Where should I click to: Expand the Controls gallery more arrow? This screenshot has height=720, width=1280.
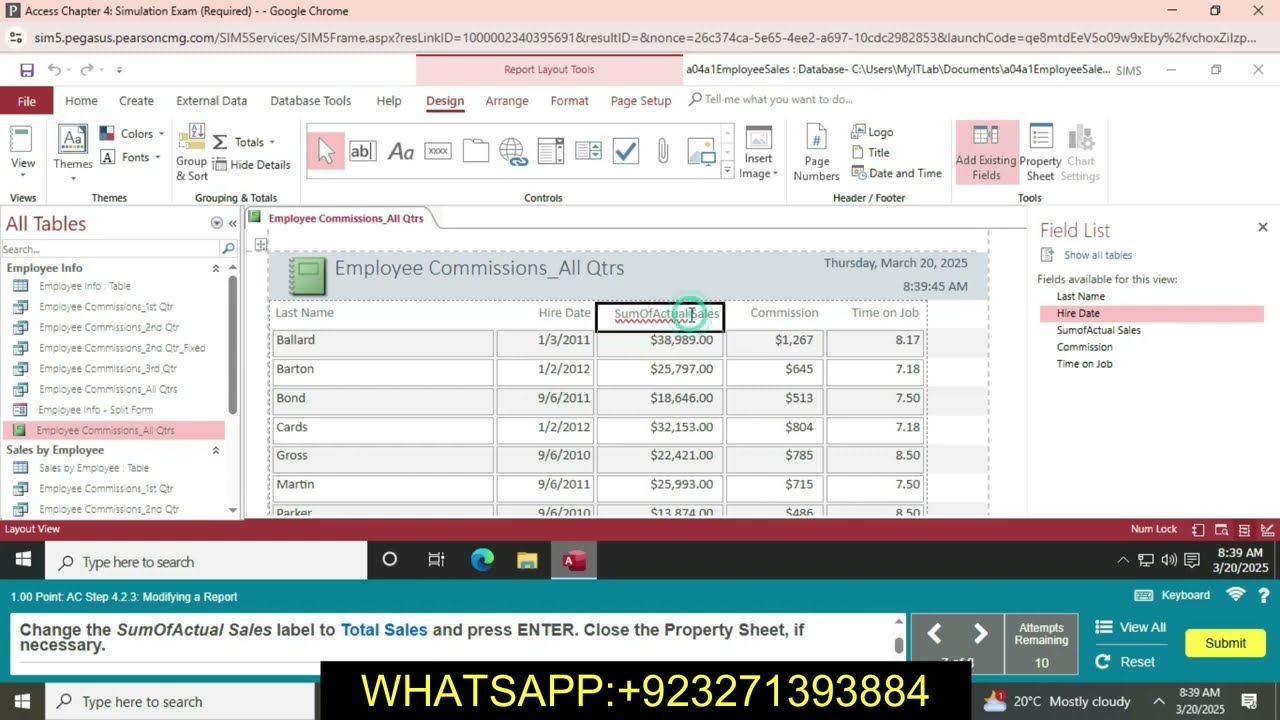(727, 171)
